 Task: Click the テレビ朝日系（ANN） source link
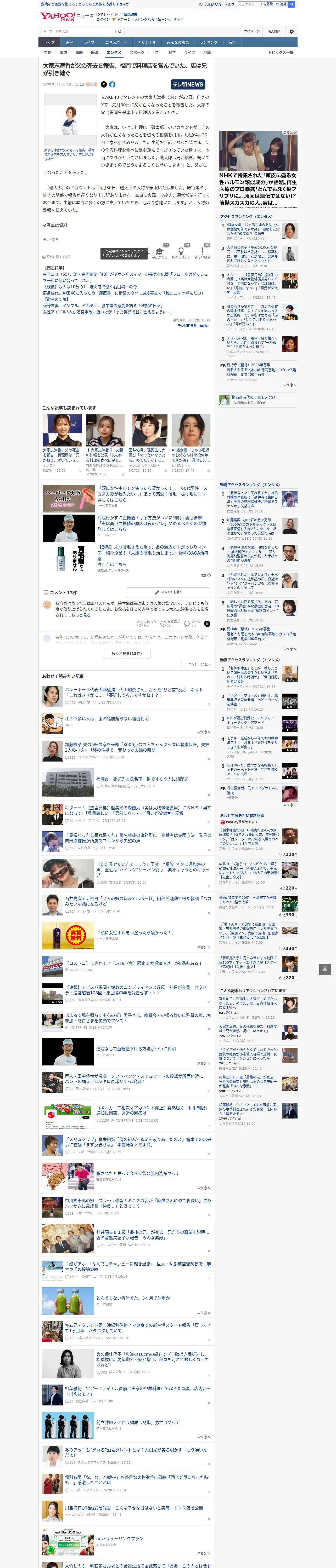pyautogui.click(x=193, y=326)
